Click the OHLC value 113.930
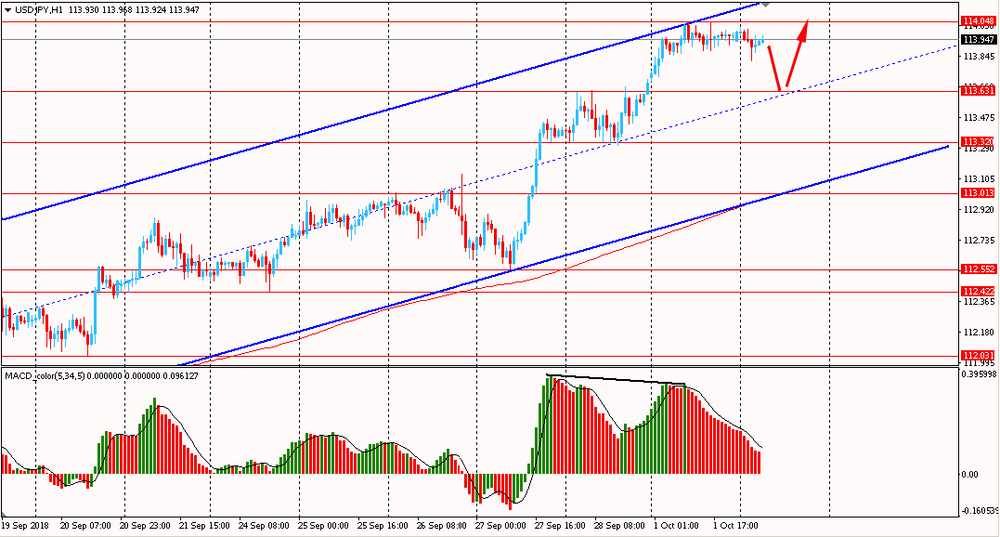The image size is (1000, 537). (83, 10)
